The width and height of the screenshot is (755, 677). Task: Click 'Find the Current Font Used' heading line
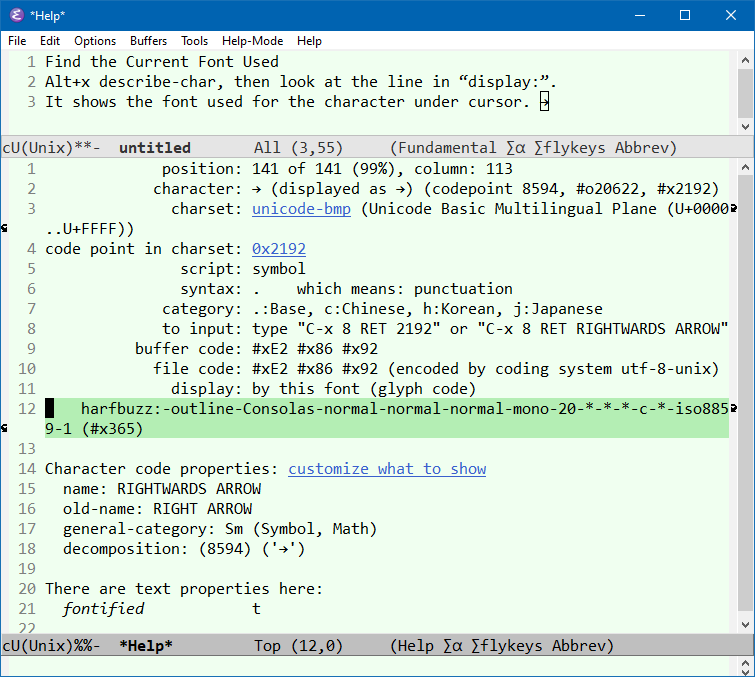(162, 62)
